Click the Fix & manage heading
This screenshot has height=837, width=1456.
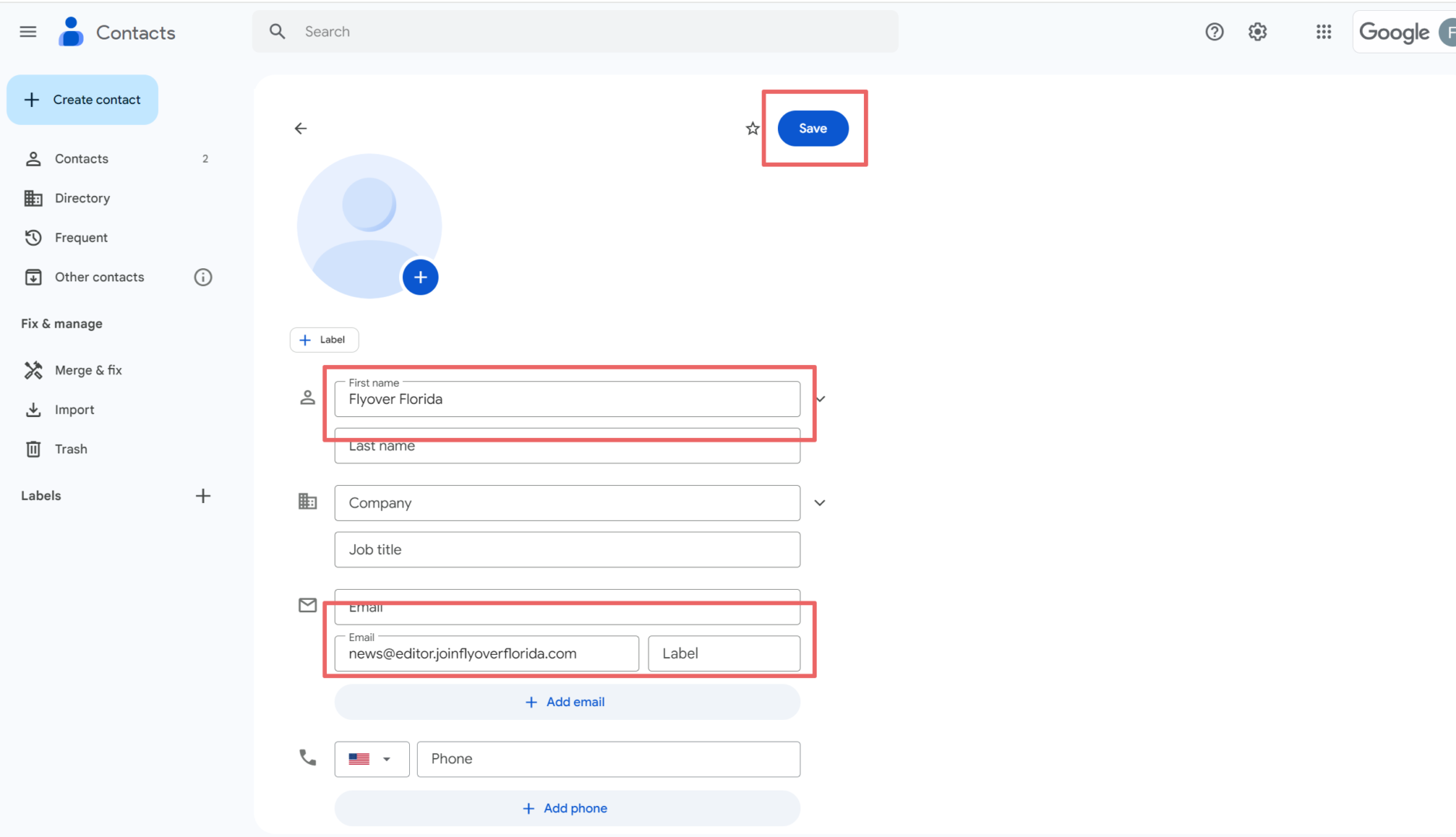62,324
